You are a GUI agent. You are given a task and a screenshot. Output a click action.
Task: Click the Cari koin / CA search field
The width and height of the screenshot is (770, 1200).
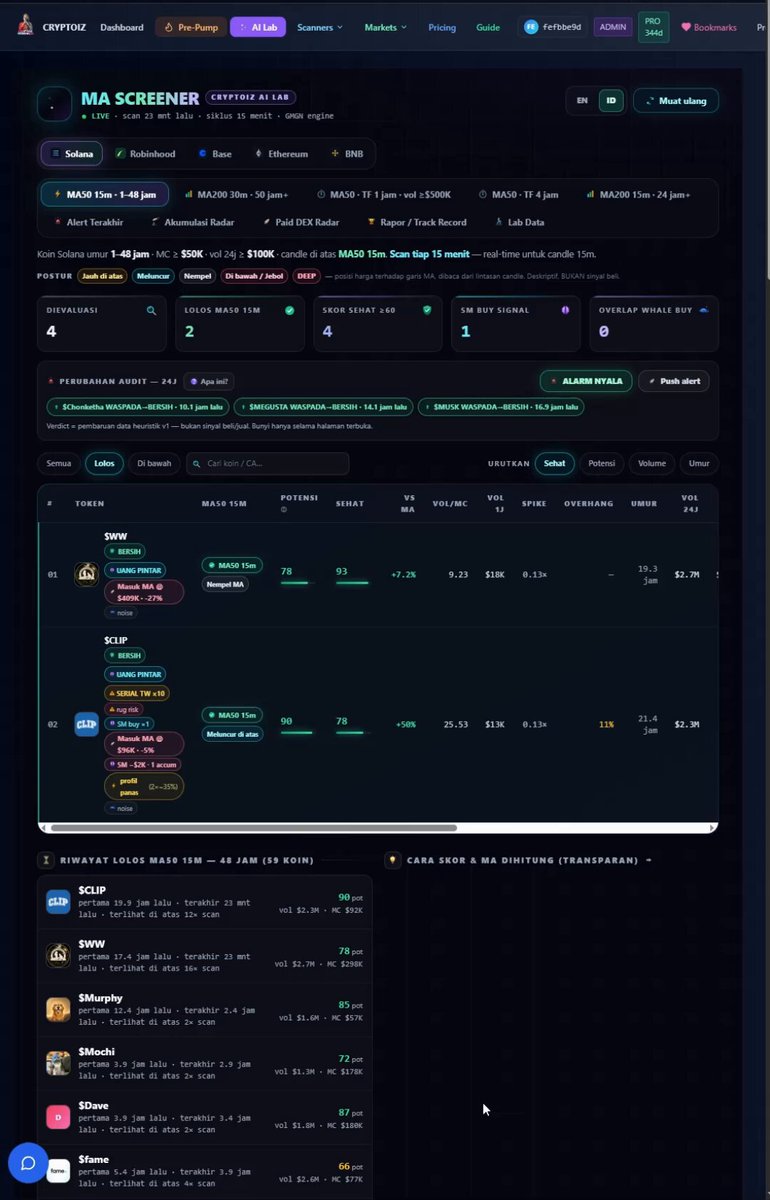(x=268, y=463)
